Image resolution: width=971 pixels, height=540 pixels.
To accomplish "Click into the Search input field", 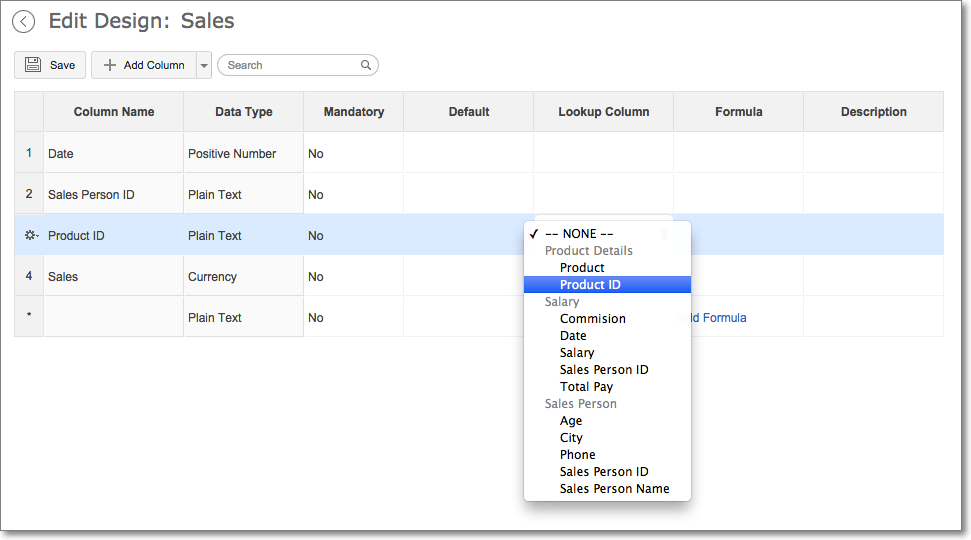I will [290, 65].
